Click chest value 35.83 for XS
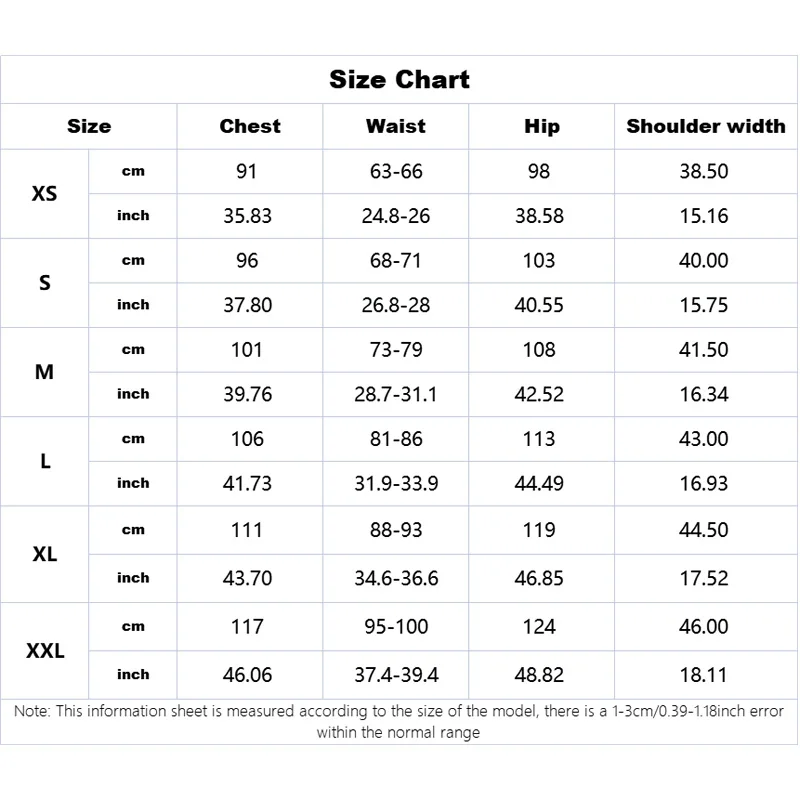The image size is (800, 800). pos(247,216)
